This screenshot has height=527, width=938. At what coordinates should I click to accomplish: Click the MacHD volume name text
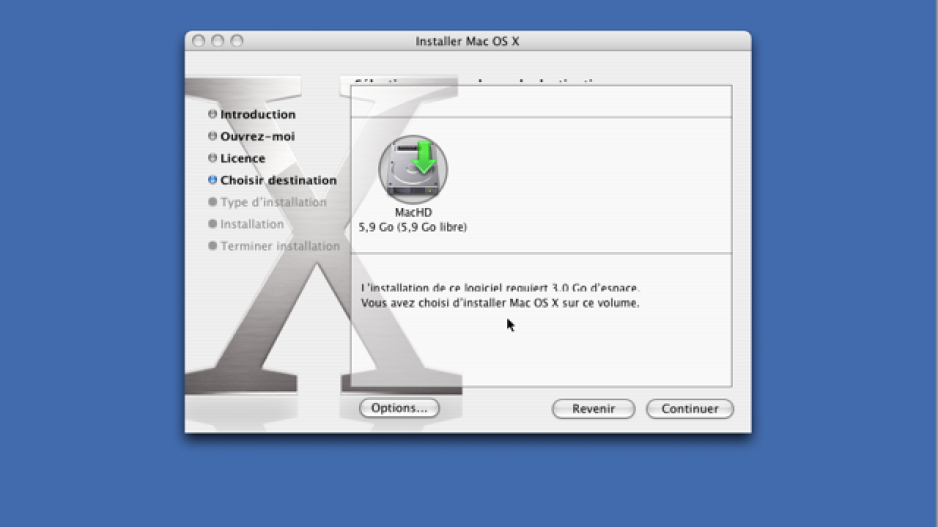(x=413, y=212)
